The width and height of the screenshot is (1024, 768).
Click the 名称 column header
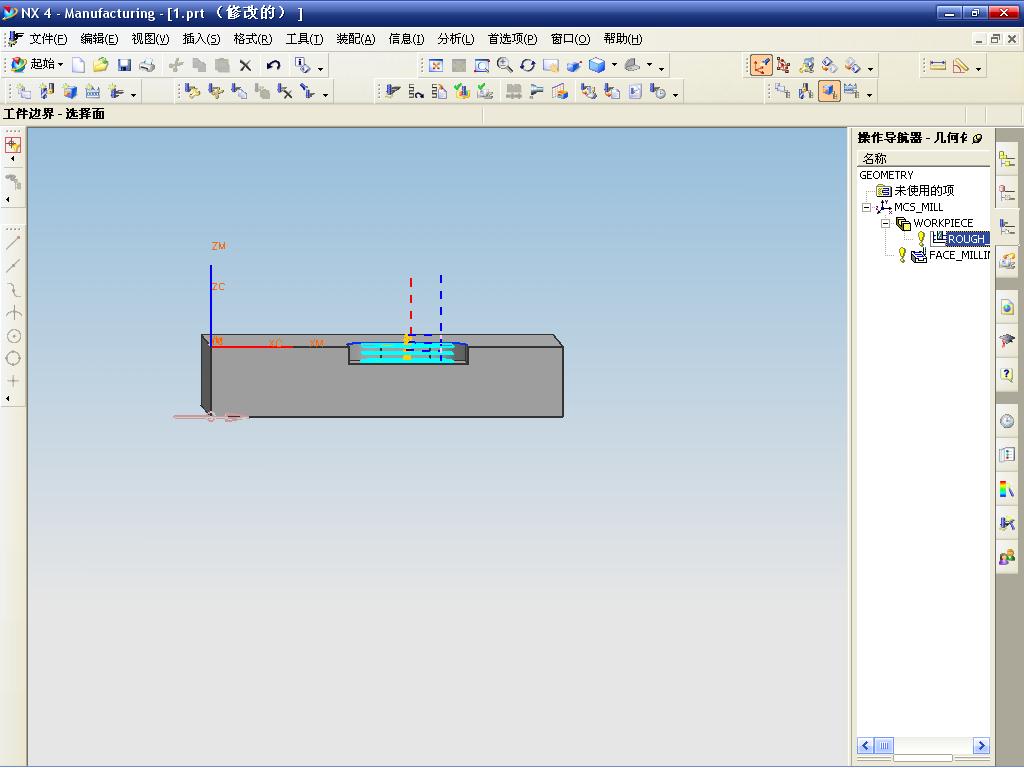pos(923,159)
